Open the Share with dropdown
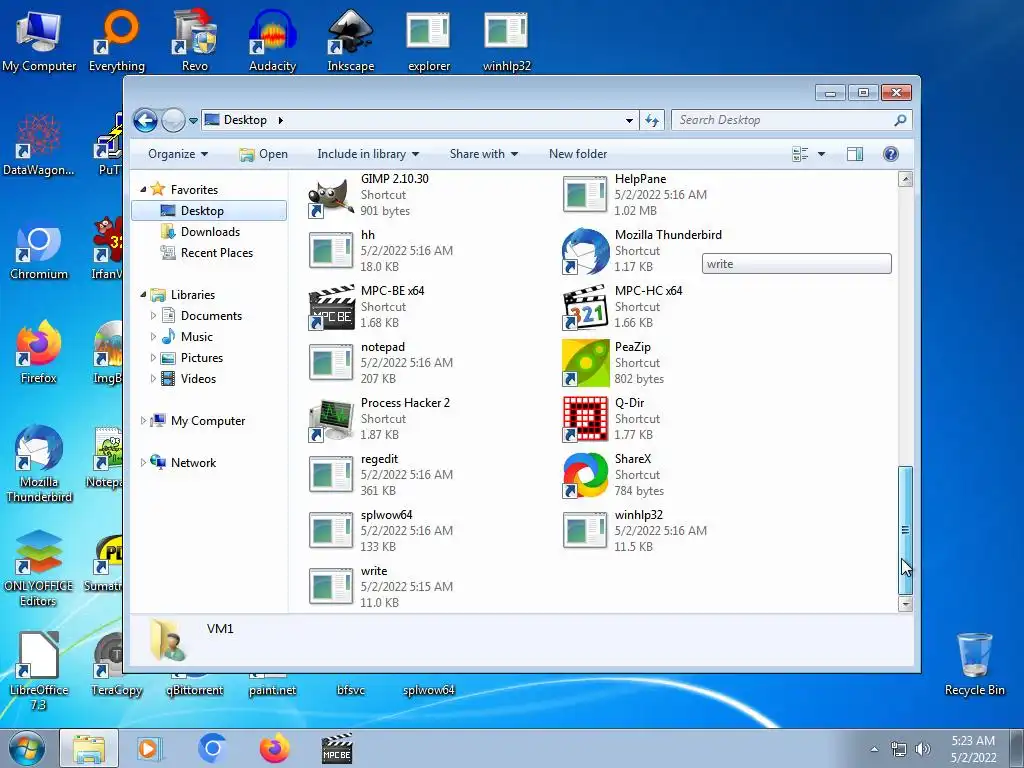Viewport: 1024px width, 768px height. pos(483,154)
